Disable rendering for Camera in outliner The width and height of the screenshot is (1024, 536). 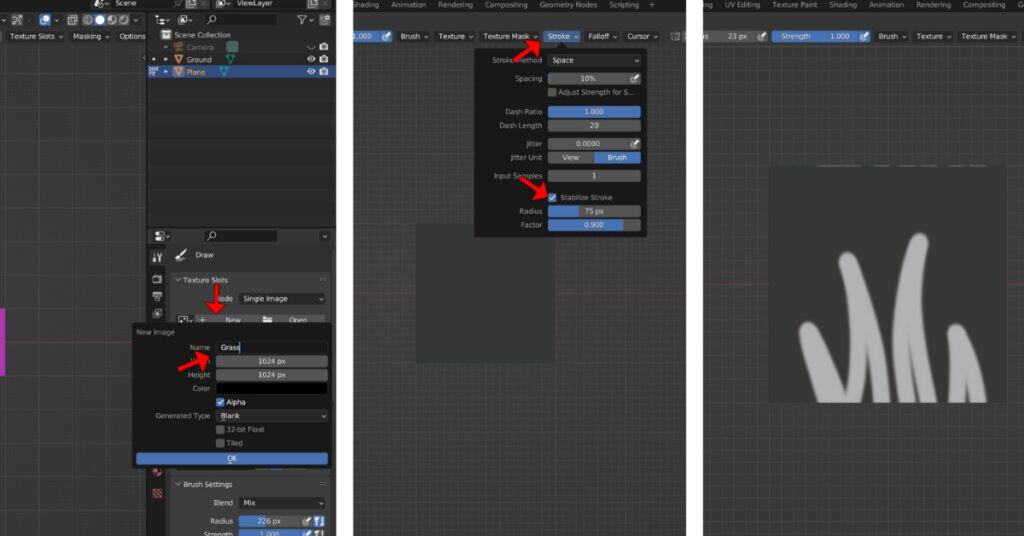(324, 47)
